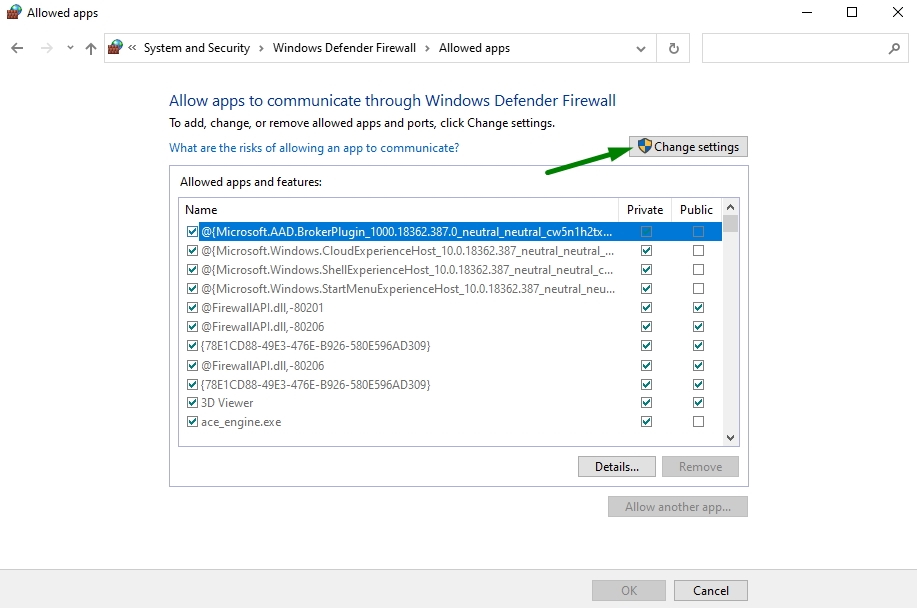Open the risks of allowing an app link
Image resolution: width=917 pixels, height=608 pixels.
[314, 148]
